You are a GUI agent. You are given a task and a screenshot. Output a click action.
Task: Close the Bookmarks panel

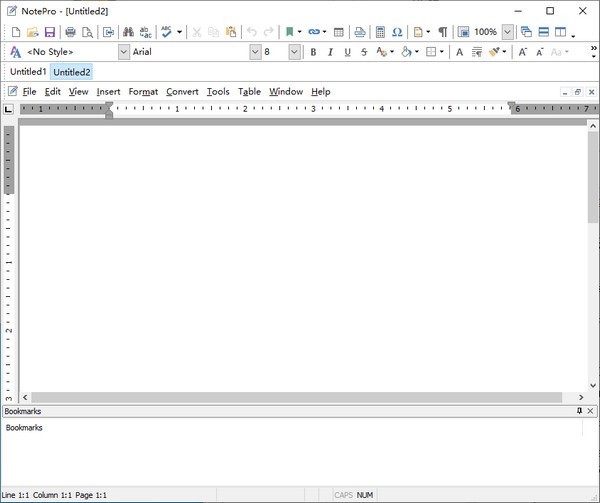tap(590, 411)
